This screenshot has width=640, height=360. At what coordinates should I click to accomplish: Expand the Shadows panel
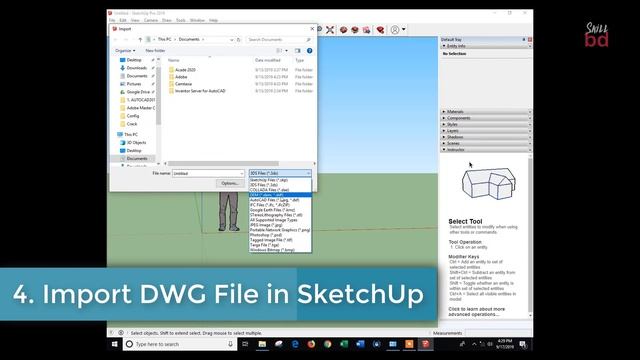(x=486, y=137)
